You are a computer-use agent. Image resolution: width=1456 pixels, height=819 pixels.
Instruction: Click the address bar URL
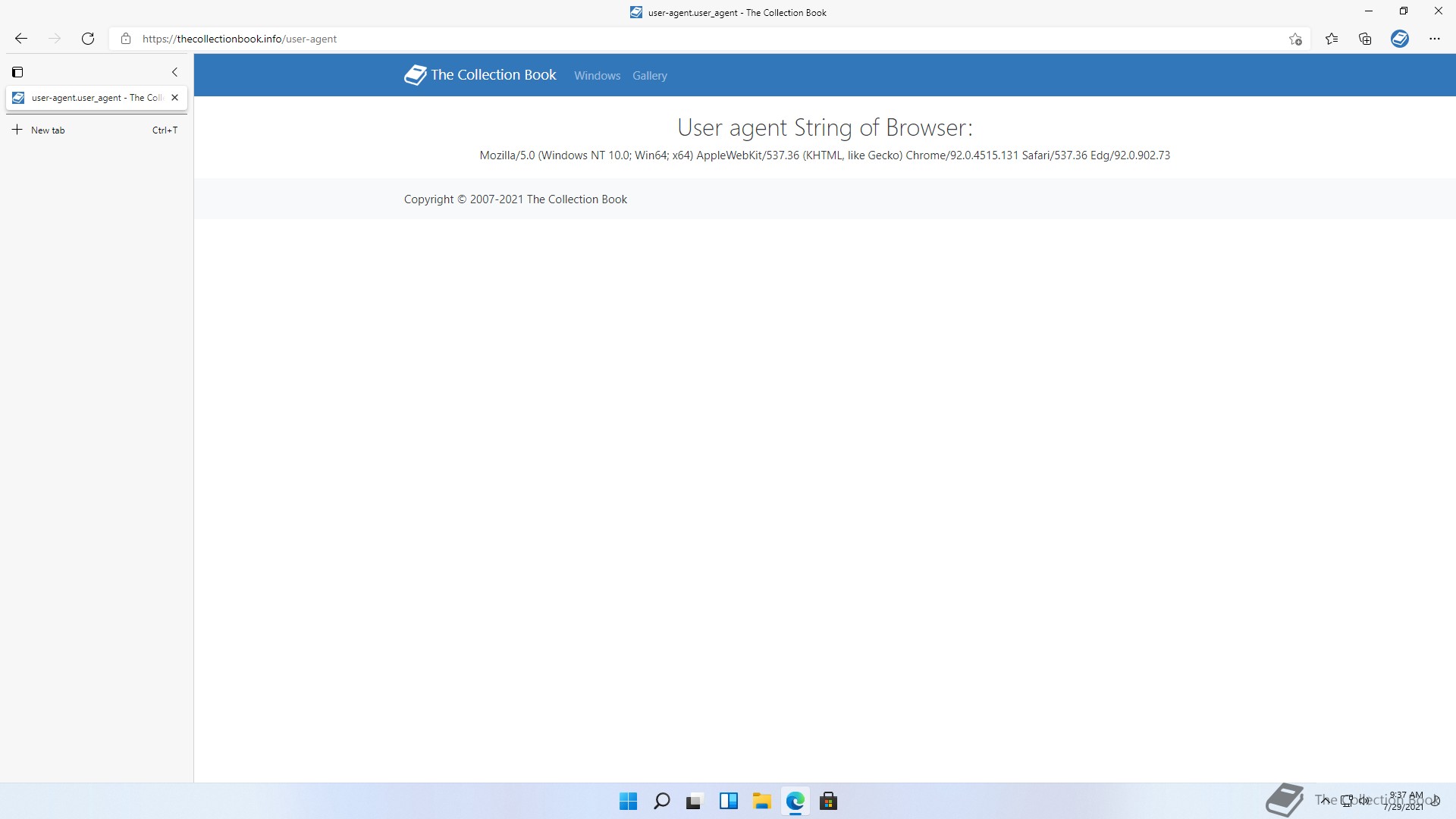[x=240, y=39]
